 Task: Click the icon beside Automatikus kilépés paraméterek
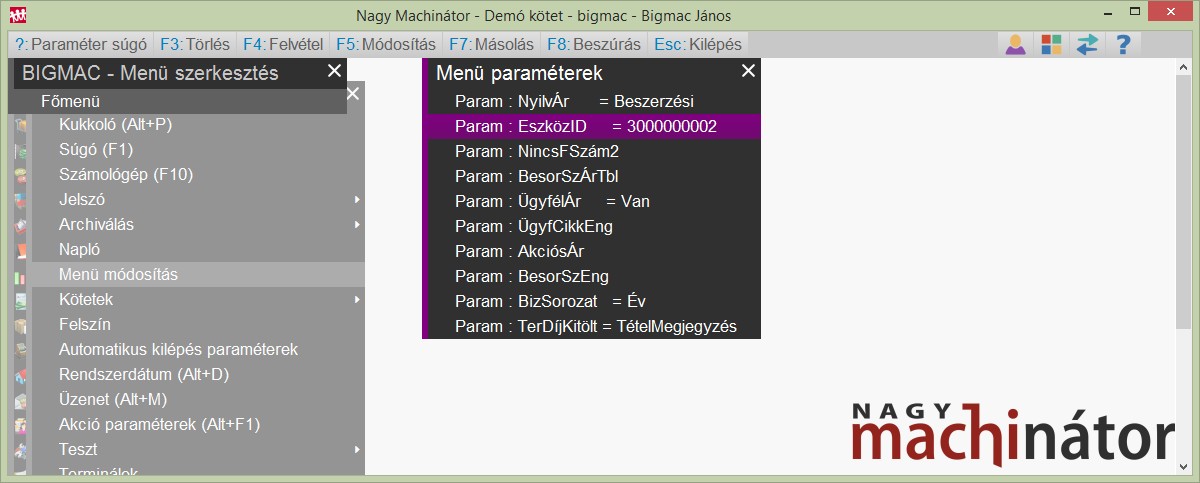(x=22, y=349)
